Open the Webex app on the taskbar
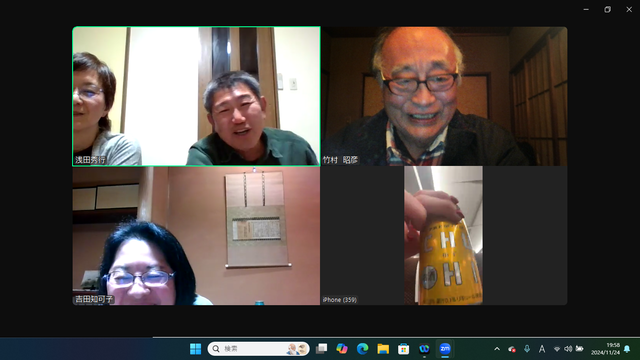Image resolution: width=640 pixels, height=360 pixels. (424, 349)
